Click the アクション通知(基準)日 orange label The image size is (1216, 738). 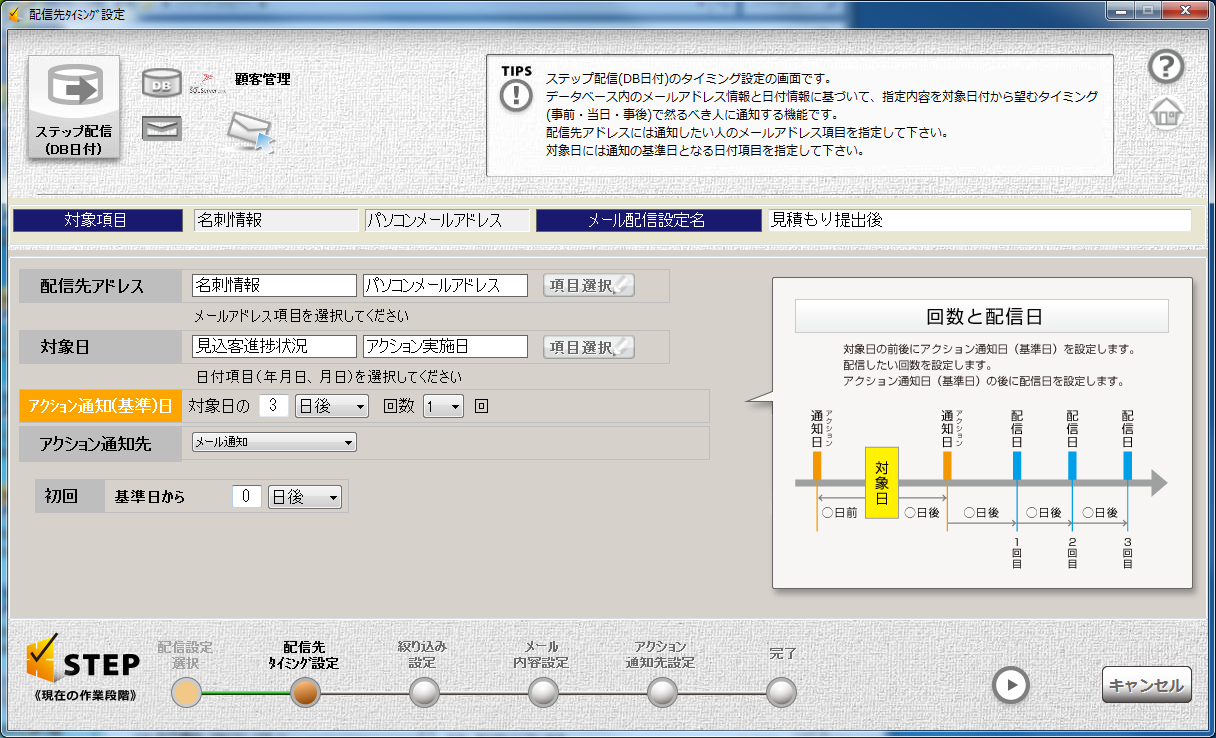pyautogui.click(x=100, y=406)
